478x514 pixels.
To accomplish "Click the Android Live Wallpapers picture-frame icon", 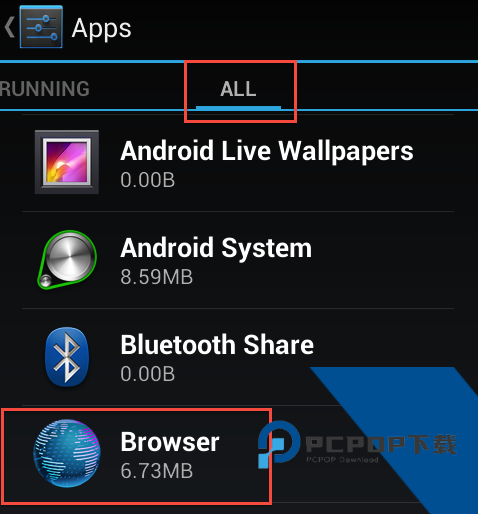I will click(67, 162).
